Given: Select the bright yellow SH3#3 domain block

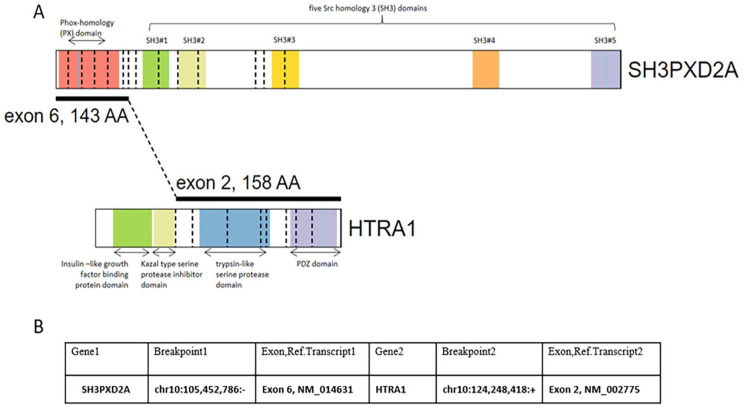Looking at the screenshot, I should click(285, 70).
